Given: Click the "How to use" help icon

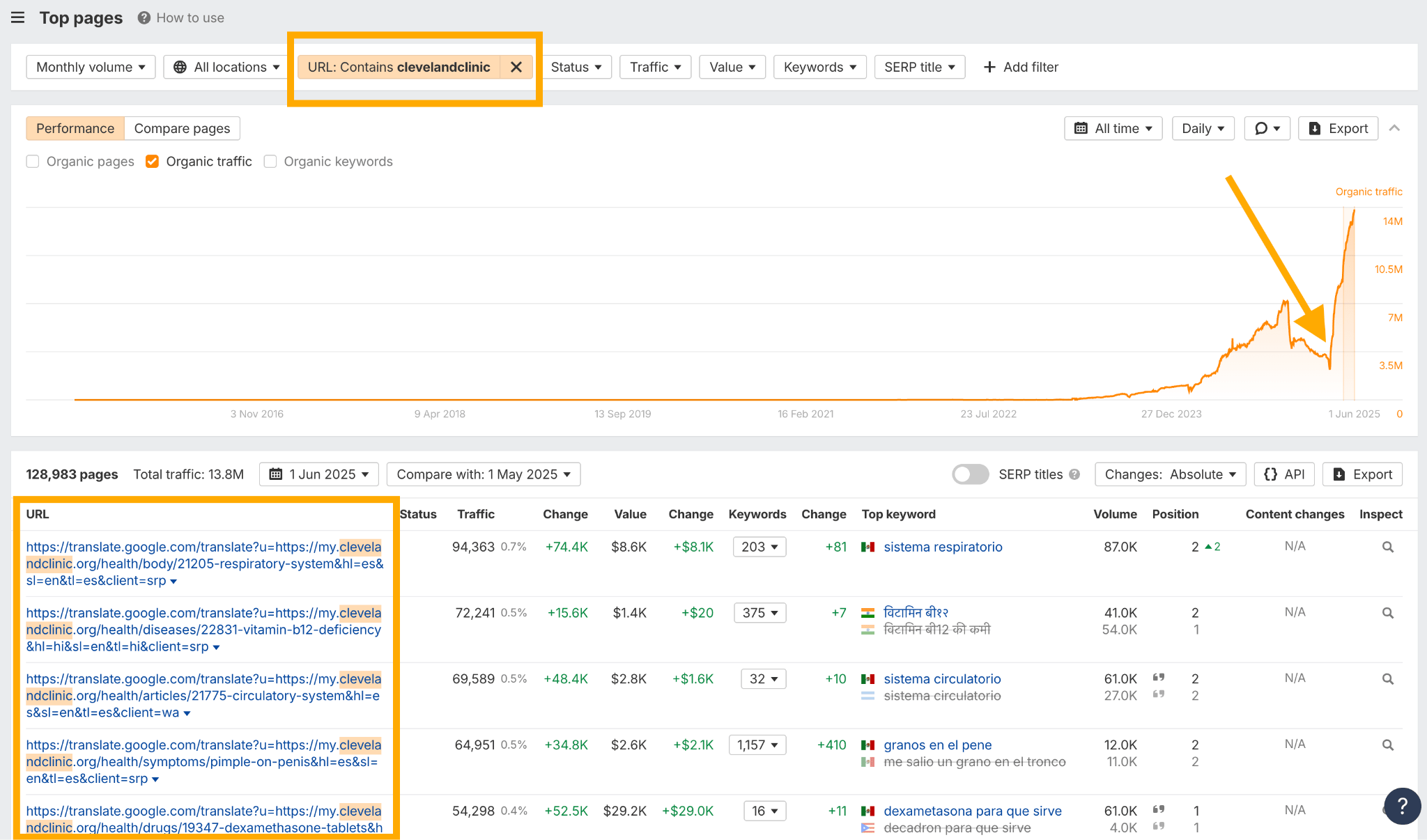Looking at the screenshot, I should [x=143, y=17].
